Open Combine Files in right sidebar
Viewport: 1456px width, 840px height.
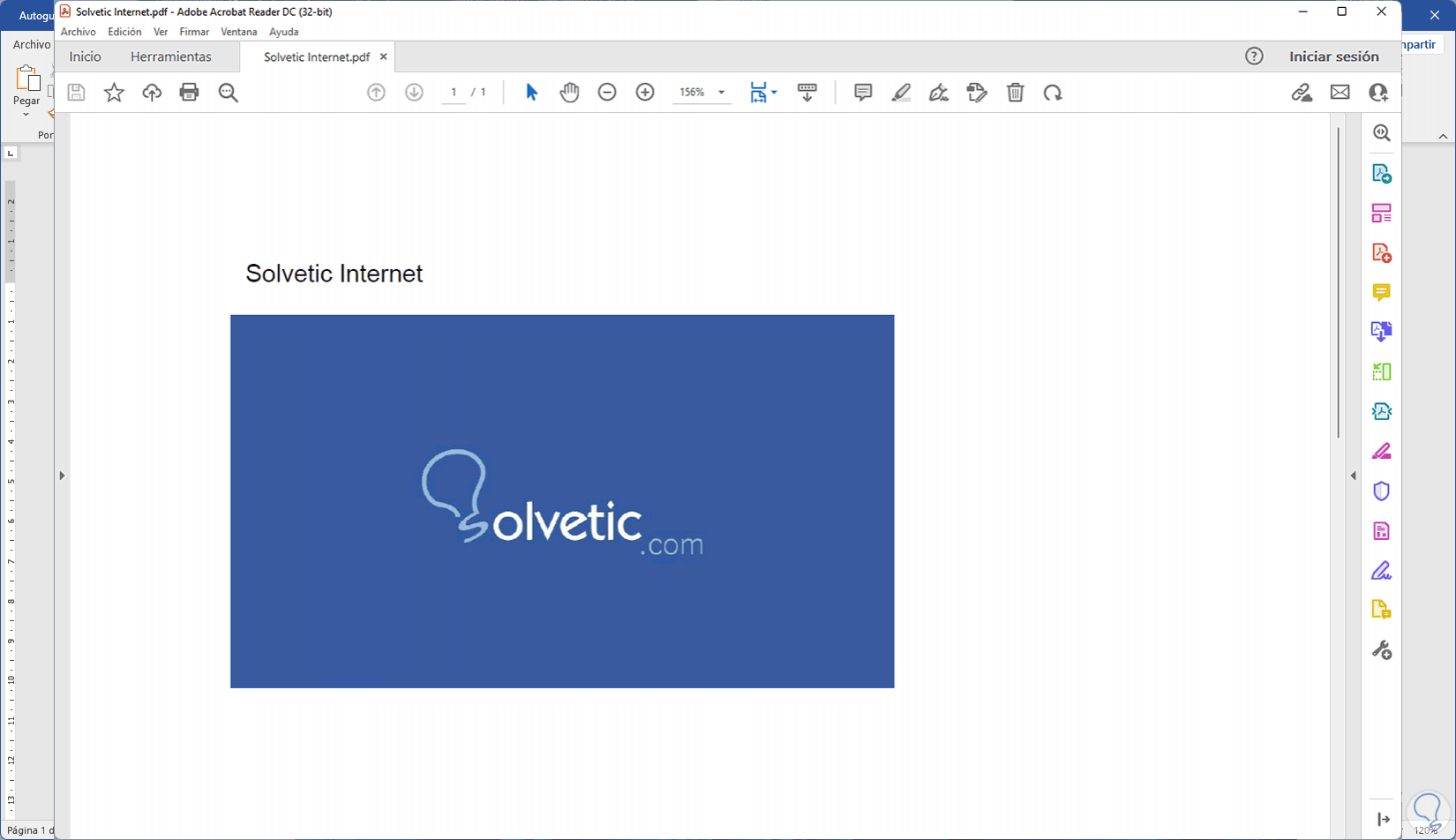pyautogui.click(x=1382, y=332)
